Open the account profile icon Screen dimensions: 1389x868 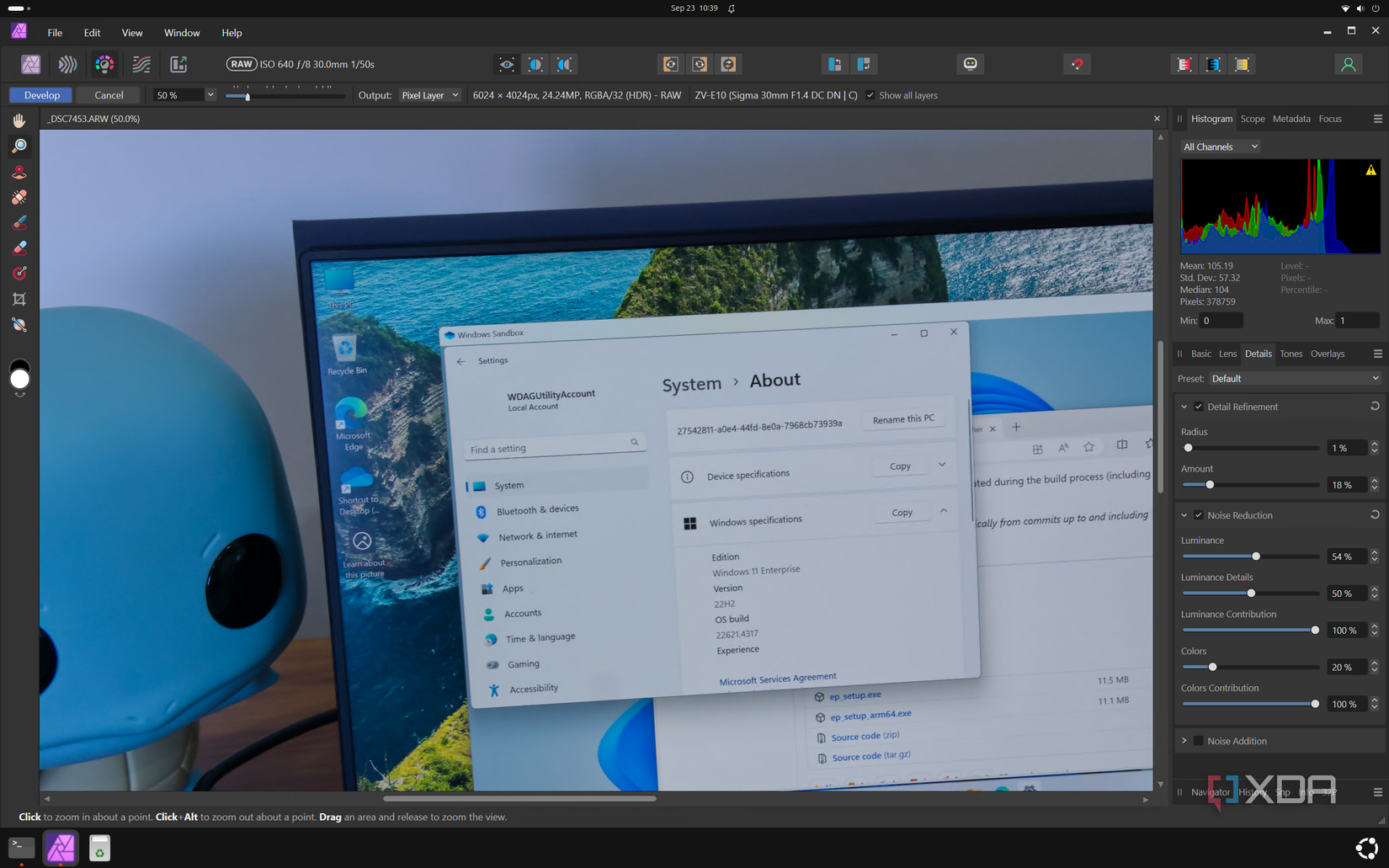click(1348, 64)
